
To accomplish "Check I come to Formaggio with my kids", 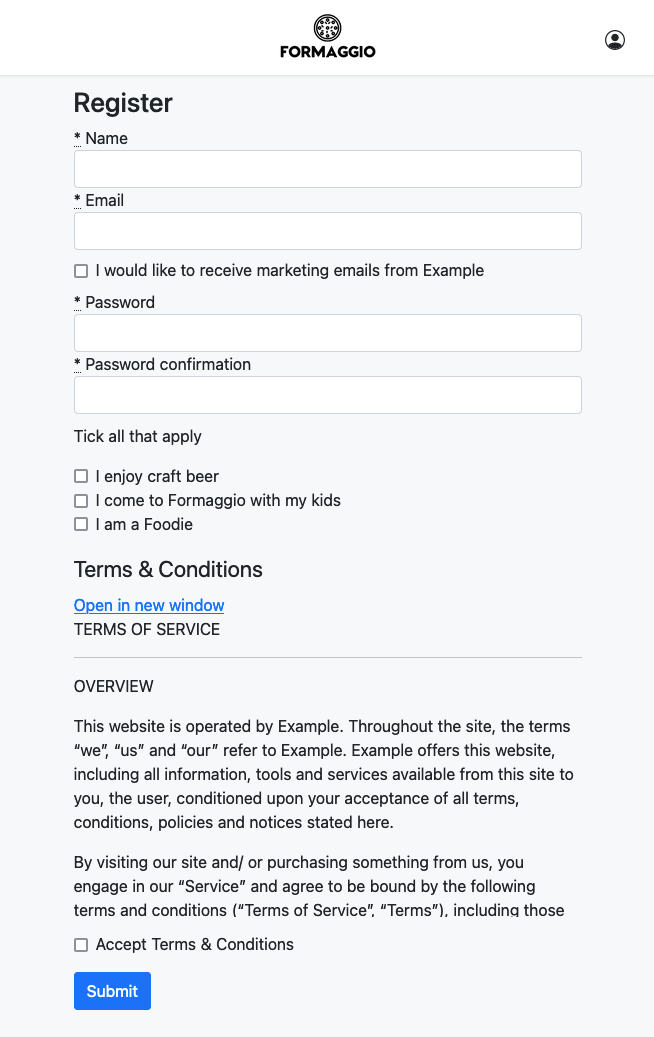I will pos(81,501).
